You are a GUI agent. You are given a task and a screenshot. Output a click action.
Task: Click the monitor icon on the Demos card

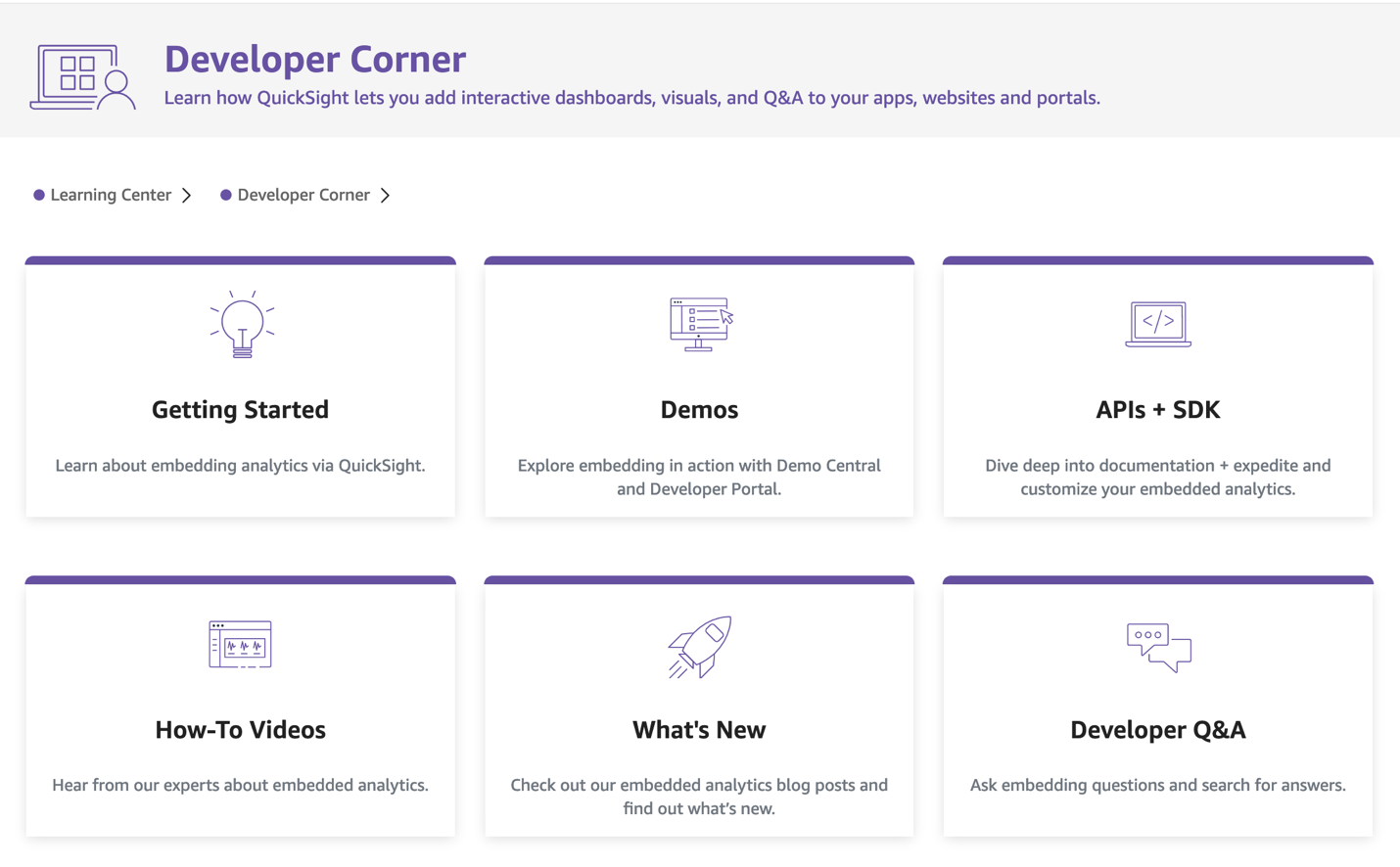point(701,324)
